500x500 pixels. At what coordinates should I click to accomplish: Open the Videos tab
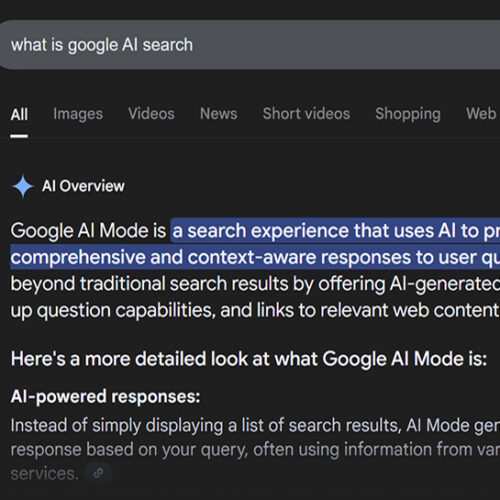point(151,114)
